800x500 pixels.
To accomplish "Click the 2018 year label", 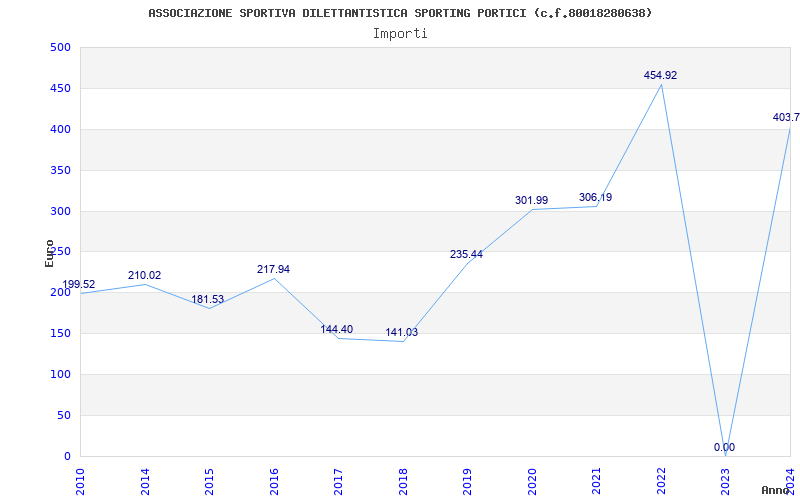I will pyautogui.click(x=404, y=481).
